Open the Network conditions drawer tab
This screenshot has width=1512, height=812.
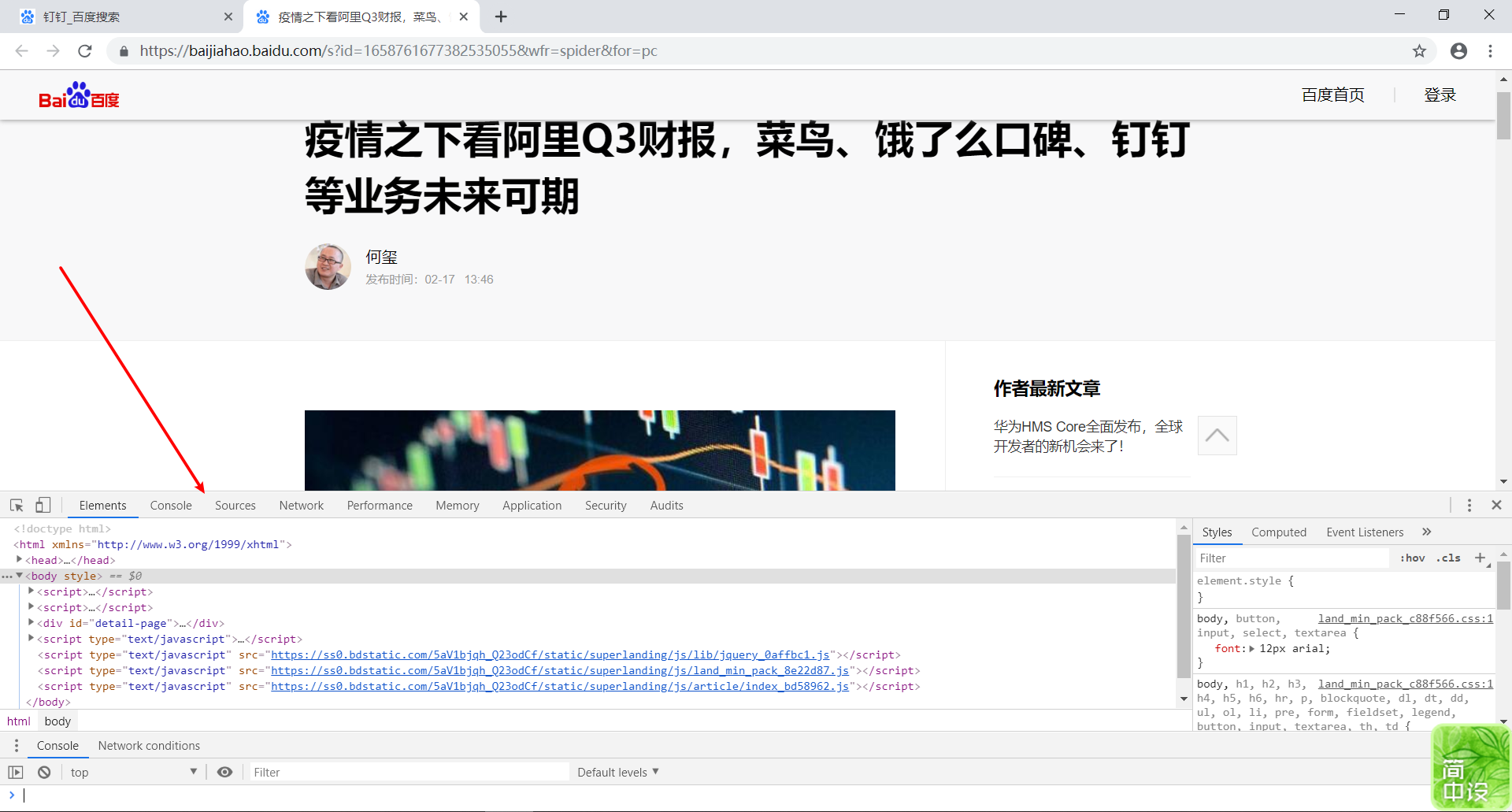pyautogui.click(x=149, y=745)
